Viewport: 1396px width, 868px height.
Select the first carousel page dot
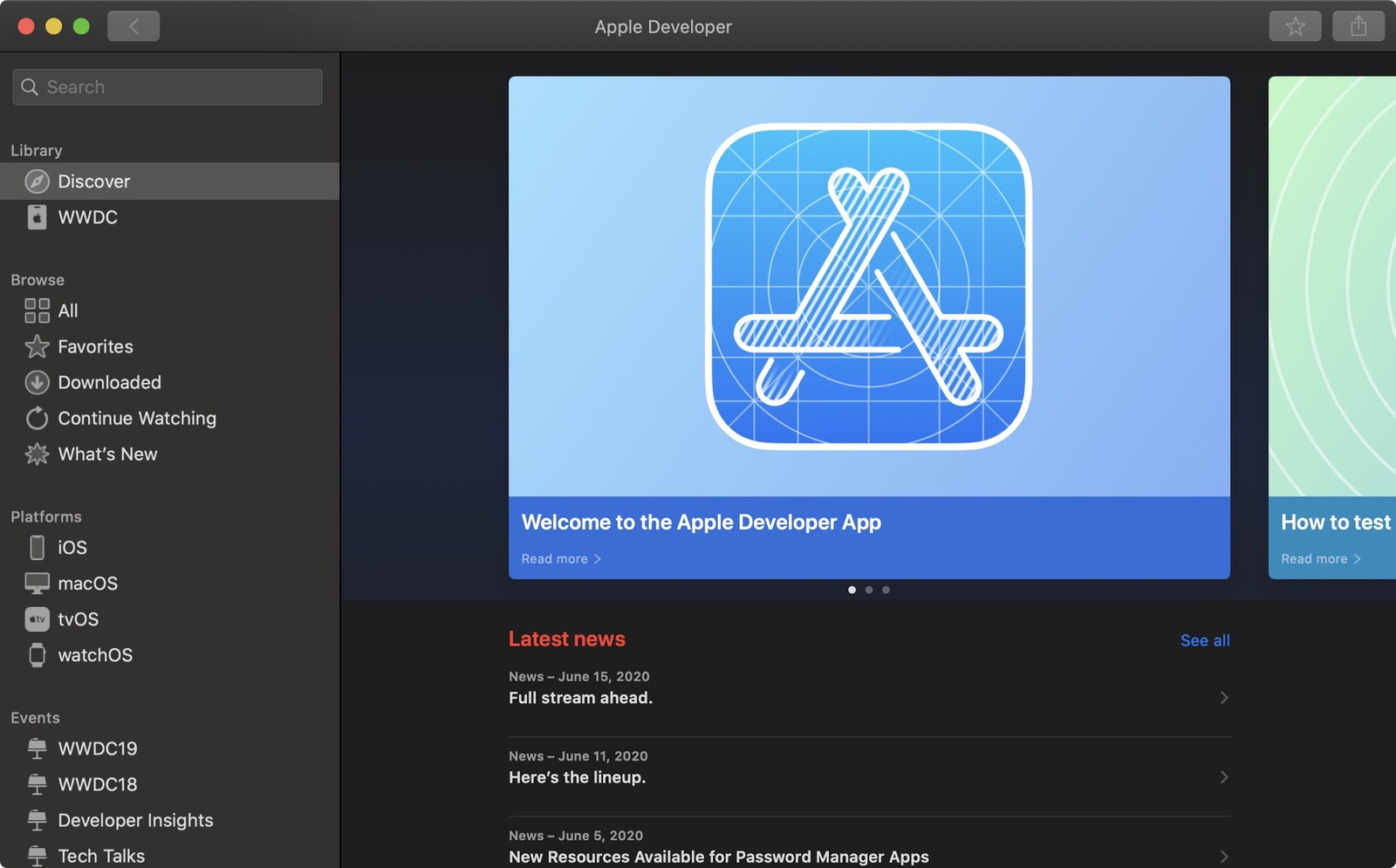(852, 590)
